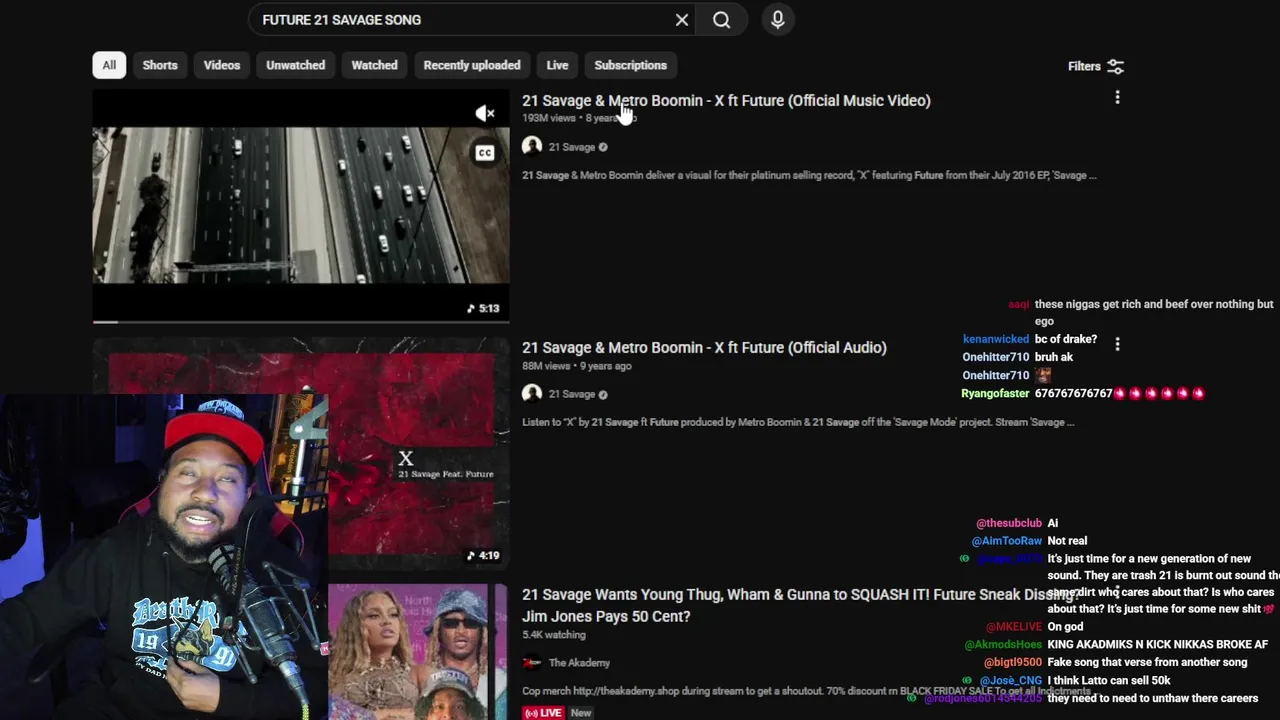Click The Akademy channel avatar
Screen dimensions: 1280x720
click(x=532, y=663)
